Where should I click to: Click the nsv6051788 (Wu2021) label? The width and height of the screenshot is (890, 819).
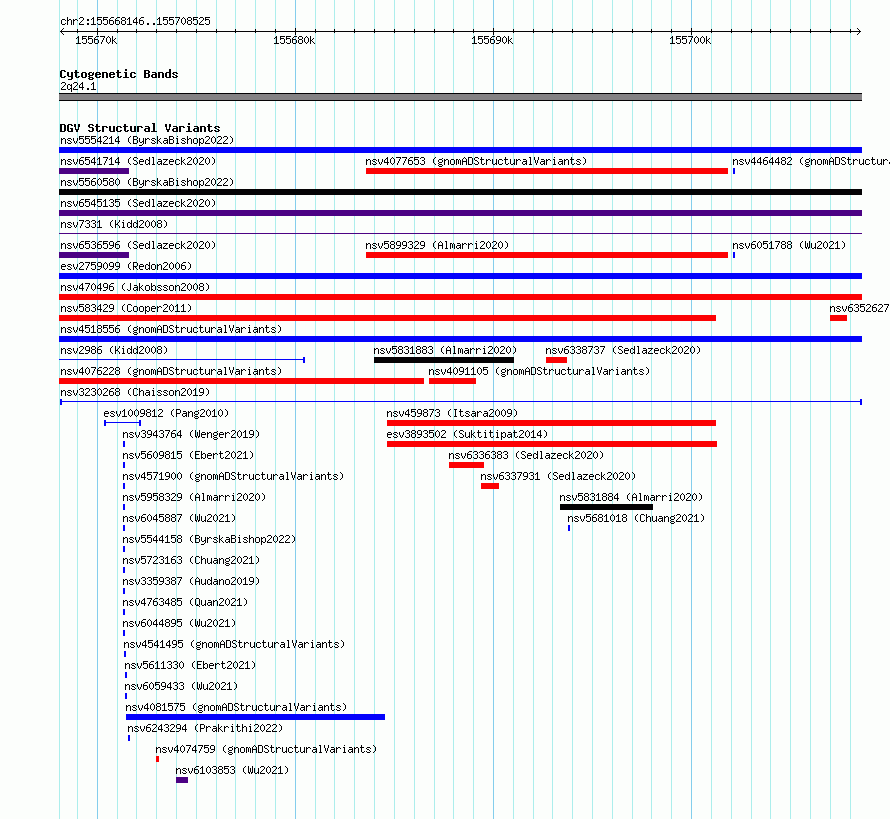tap(789, 245)
